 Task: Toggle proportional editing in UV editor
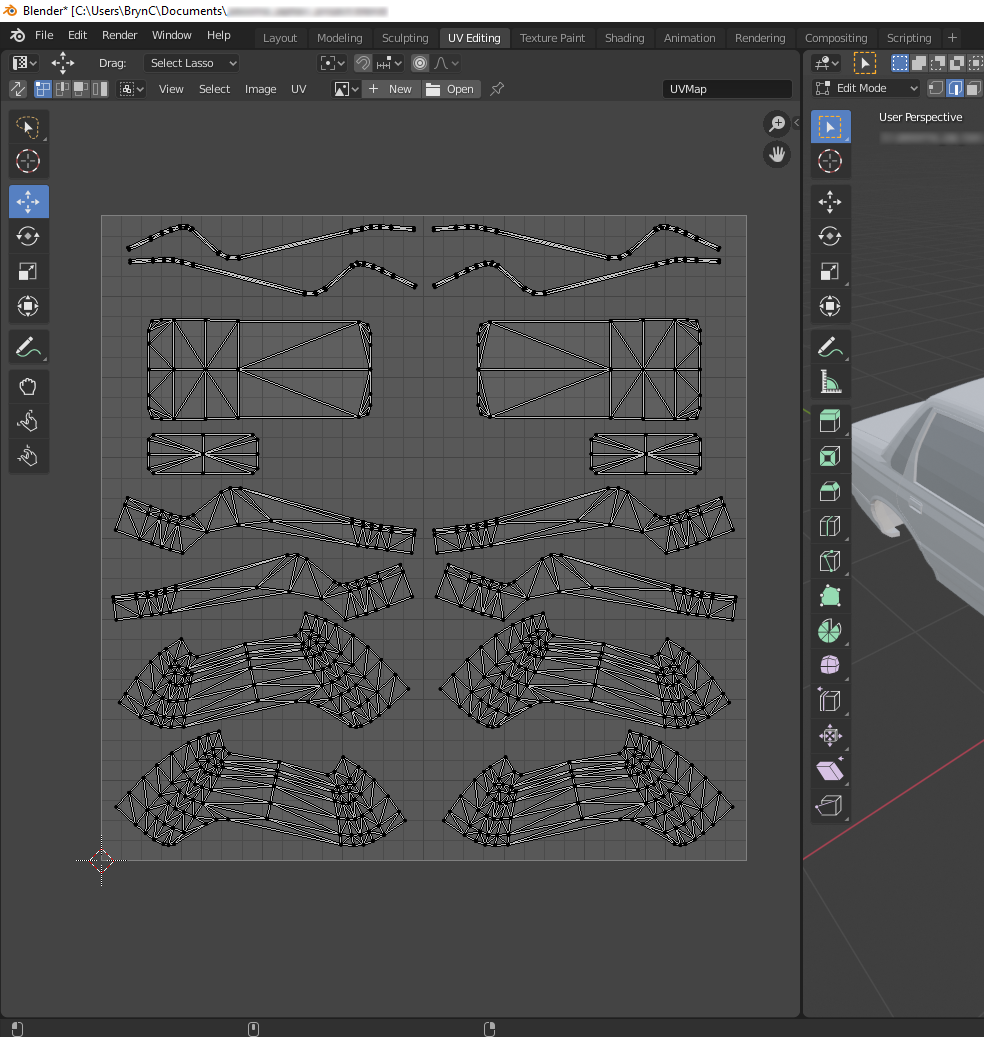tap(420, 63)
